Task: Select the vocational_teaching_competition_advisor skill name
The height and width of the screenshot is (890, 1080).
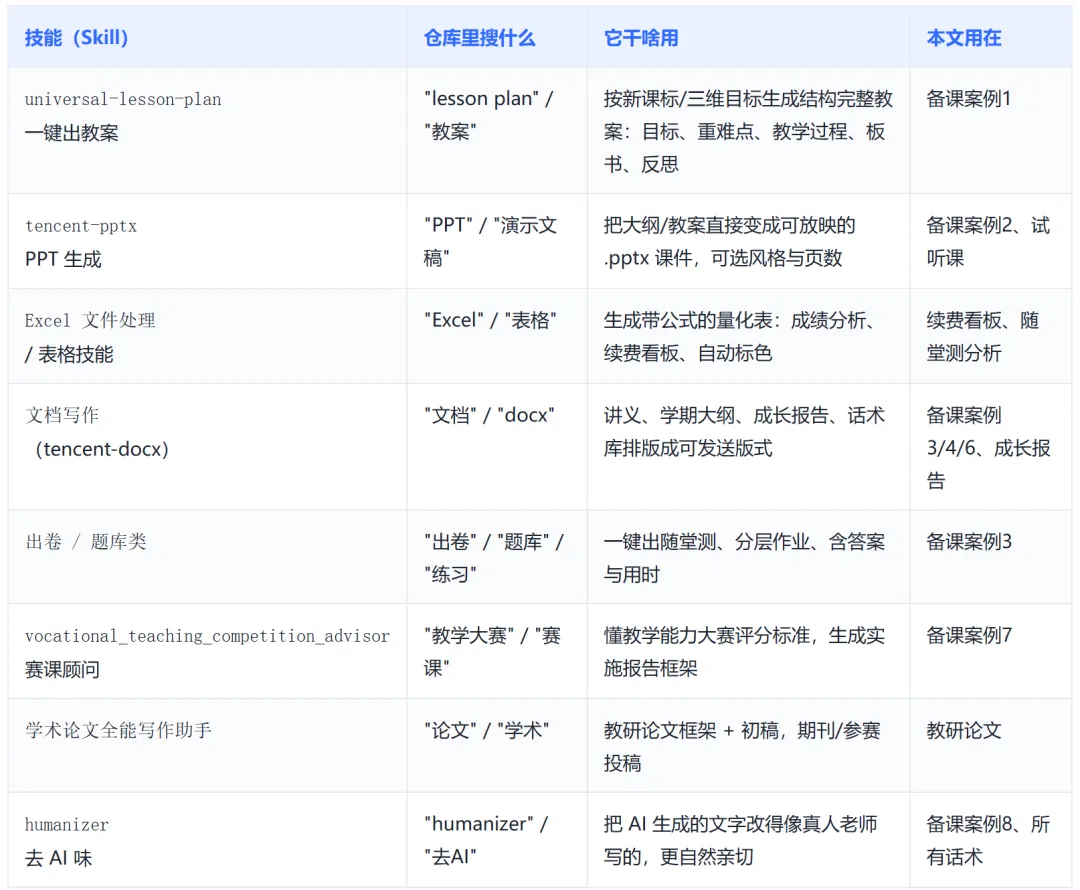Action: 207,636
